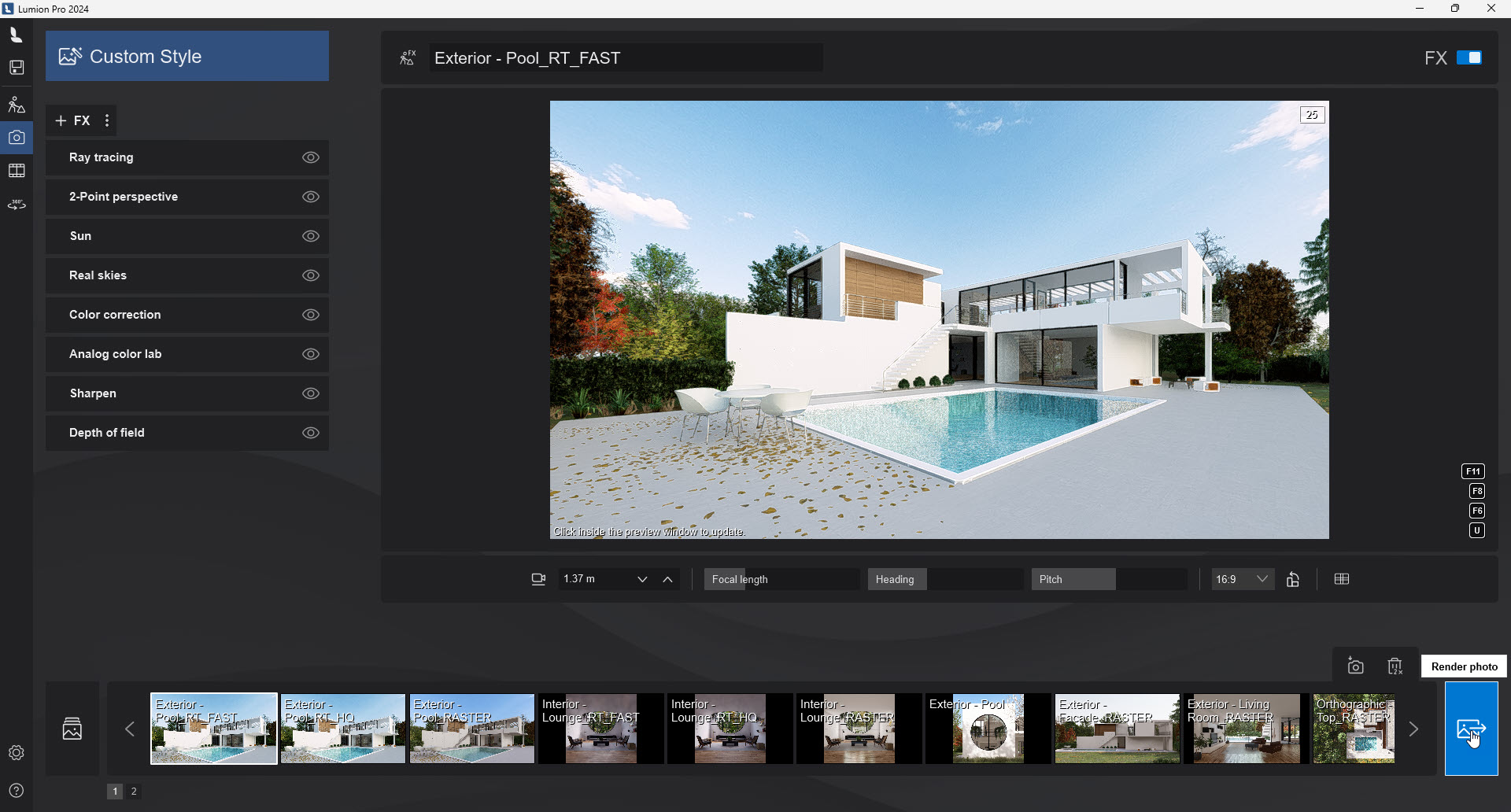
Task: Click the Custom Style button
Action: point(187,57)
